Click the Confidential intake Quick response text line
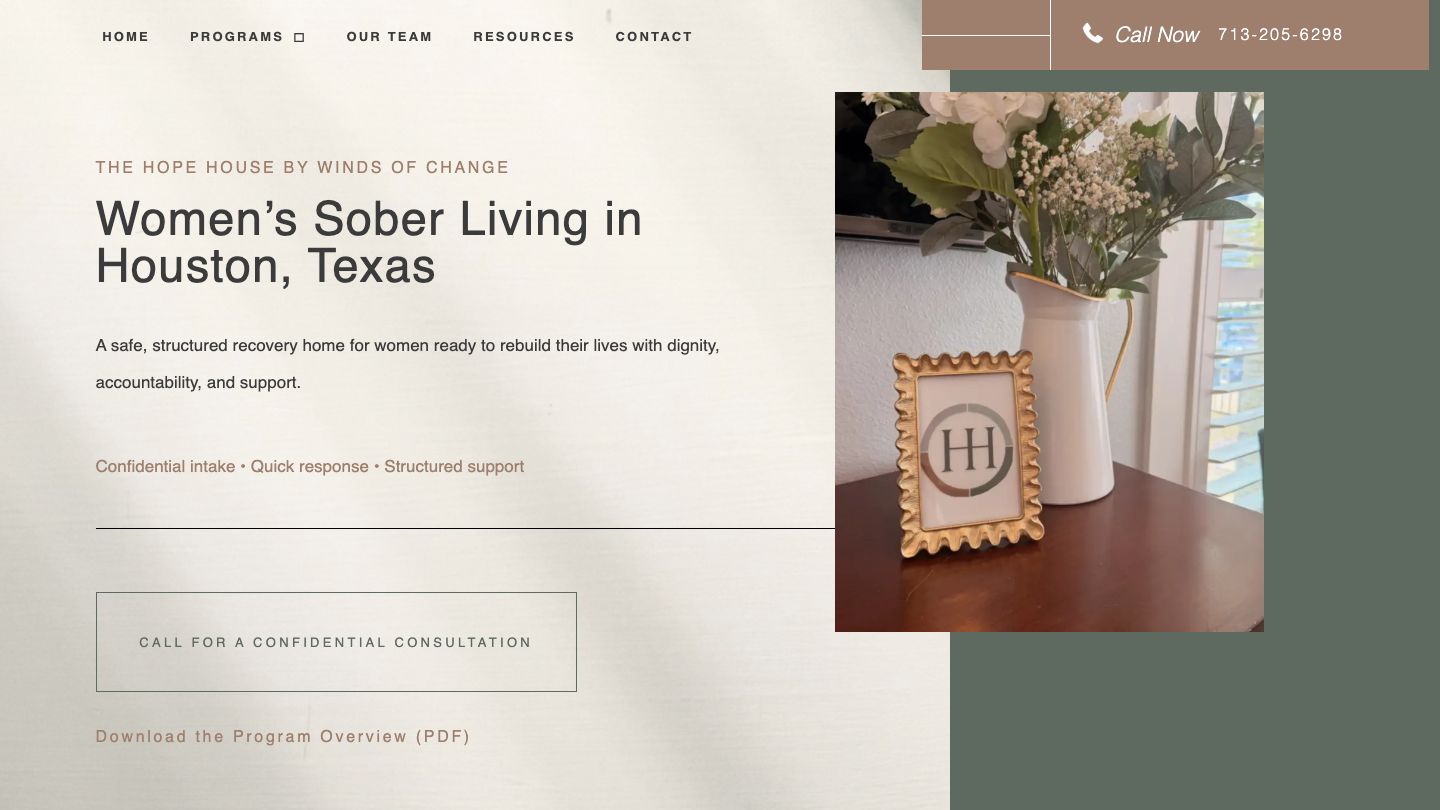1440x810 pixels. click(309, 467)
